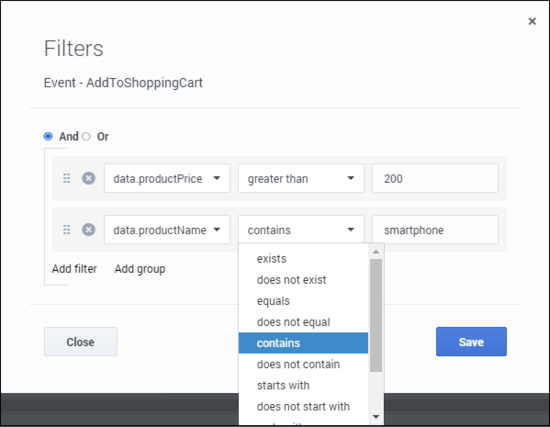This screenshot has width=550, height=427.
Task: Open the data.productPrice field dropdown
Action: tap(167, 178)
